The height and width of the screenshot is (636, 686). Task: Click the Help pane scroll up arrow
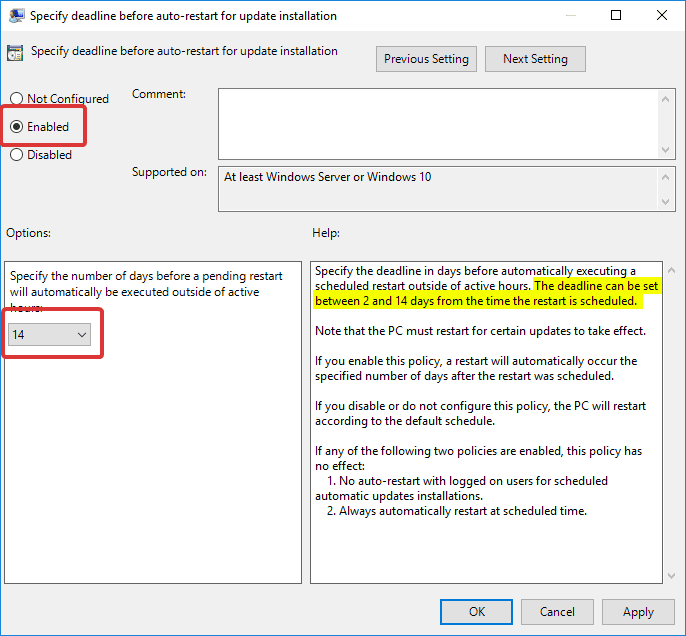pyautogui.click(x=671, y=270)
